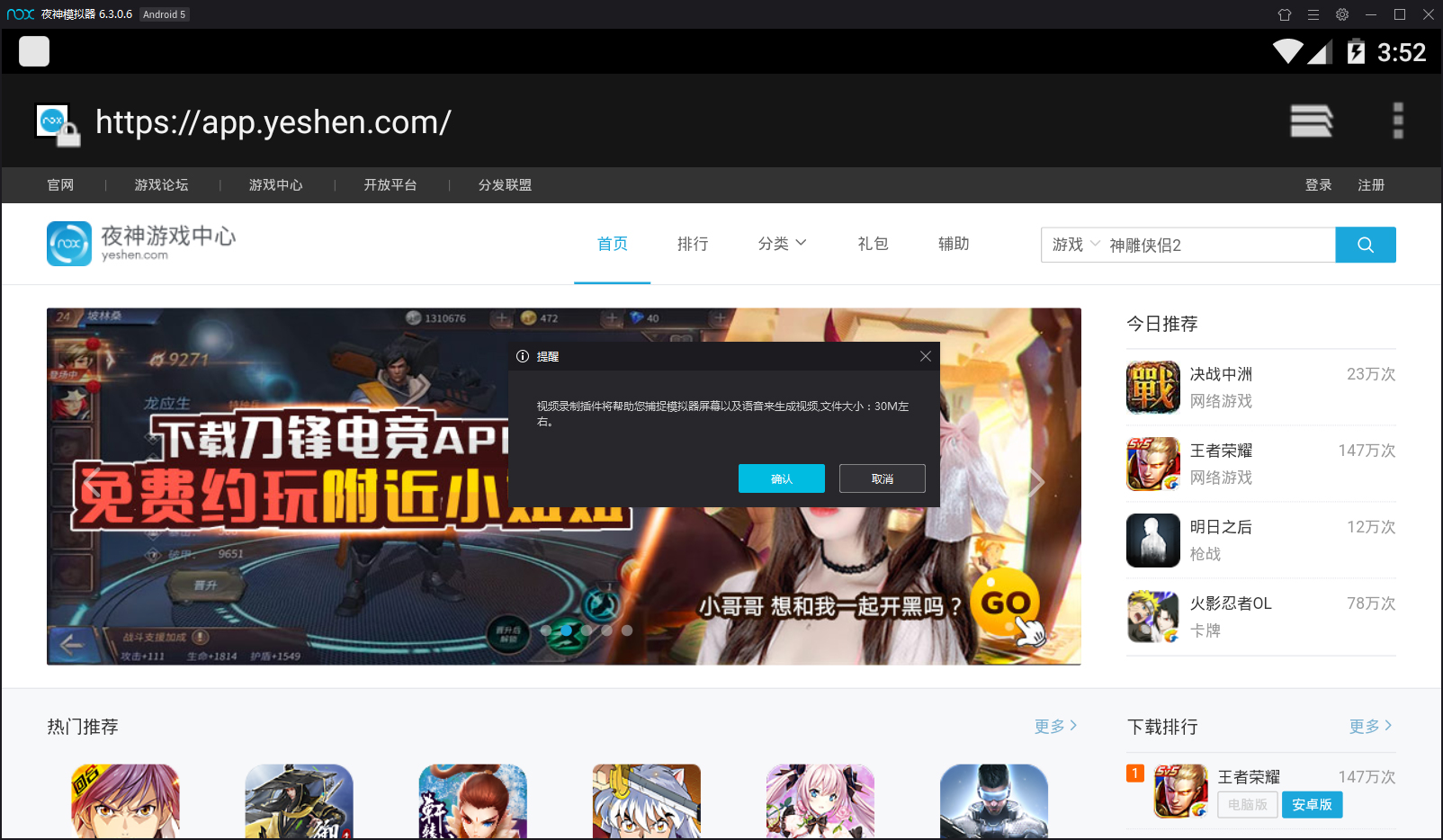
Task: Open sixth 热门推荐 icon with visor soldier
Action: click(x=993, y=801)
